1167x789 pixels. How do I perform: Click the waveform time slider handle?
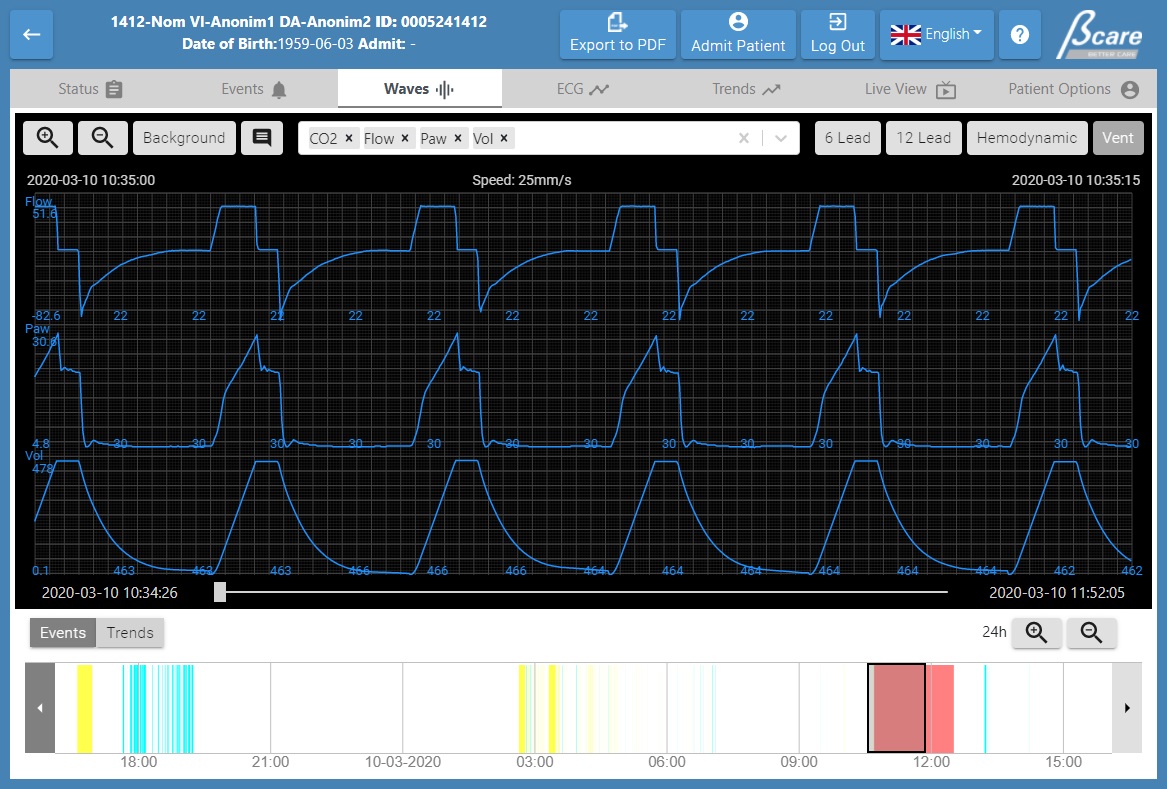click(220, 592)
